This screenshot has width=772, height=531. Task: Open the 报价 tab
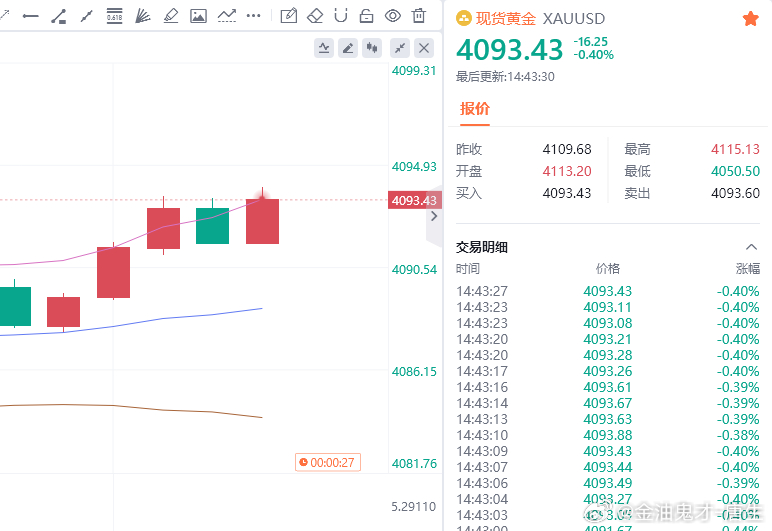tap(475, 109)
